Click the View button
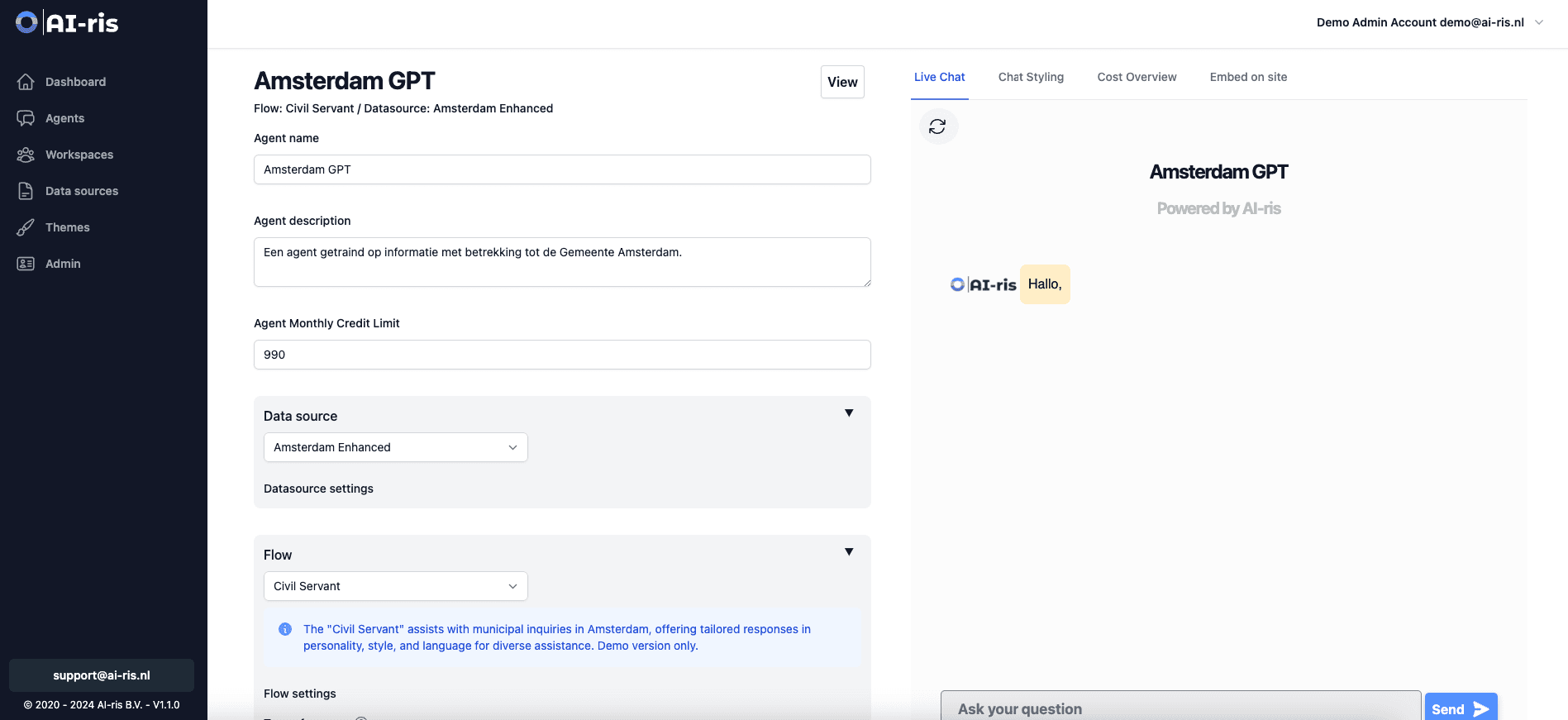 pyautogui.click(x=842, y=82)
